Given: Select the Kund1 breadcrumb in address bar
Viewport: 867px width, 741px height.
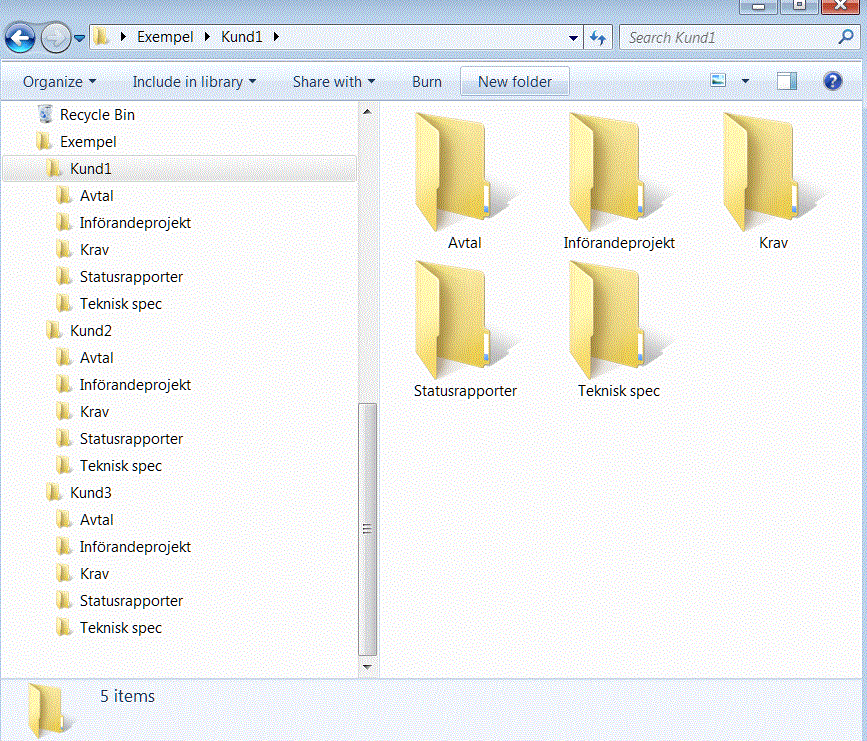Looking at the screenshot, I should click(242, 37).
